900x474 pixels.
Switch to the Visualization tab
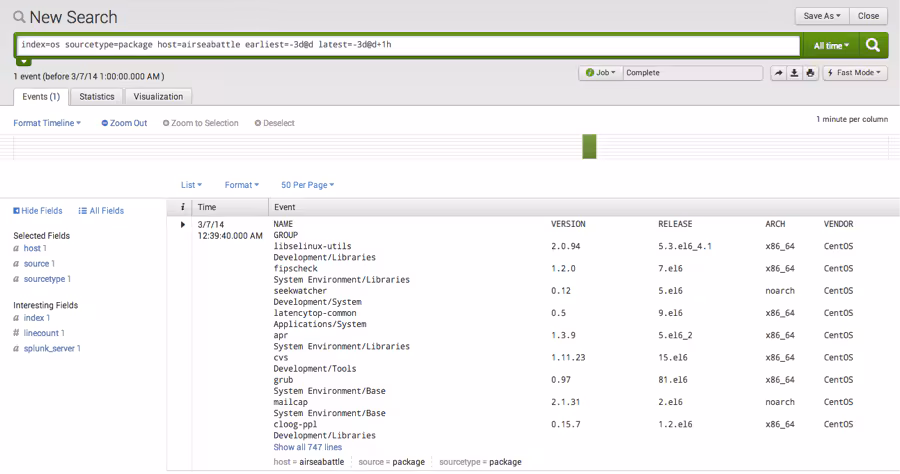[x=158, y=97]
